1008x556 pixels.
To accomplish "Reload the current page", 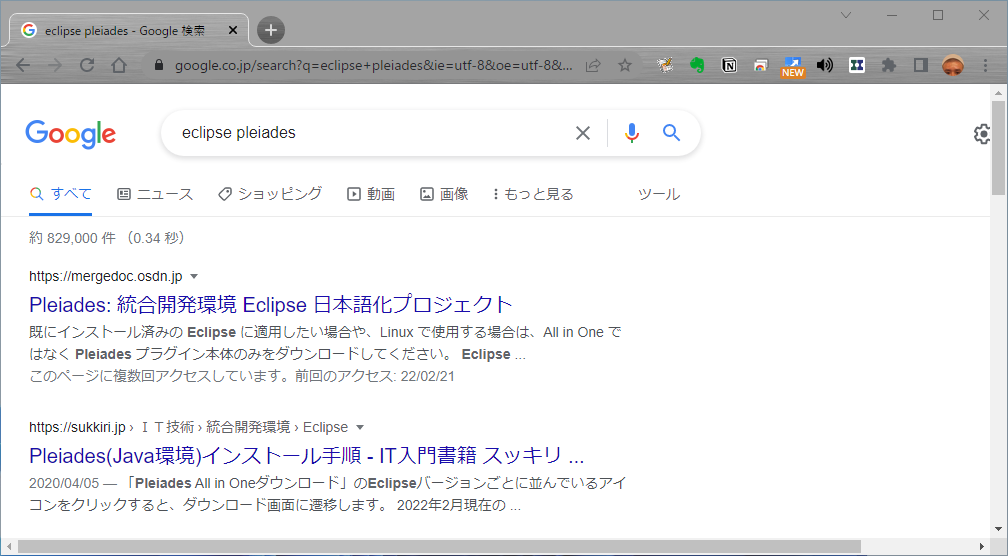I will [x=87, y=65].
